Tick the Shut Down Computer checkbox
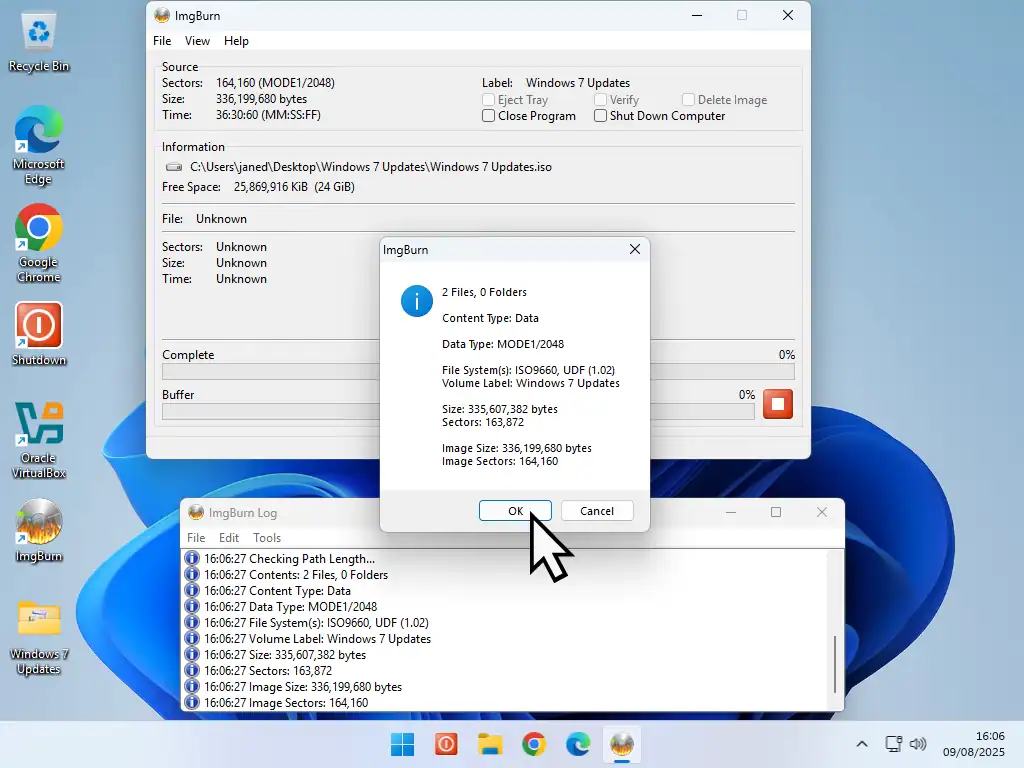 601,116
